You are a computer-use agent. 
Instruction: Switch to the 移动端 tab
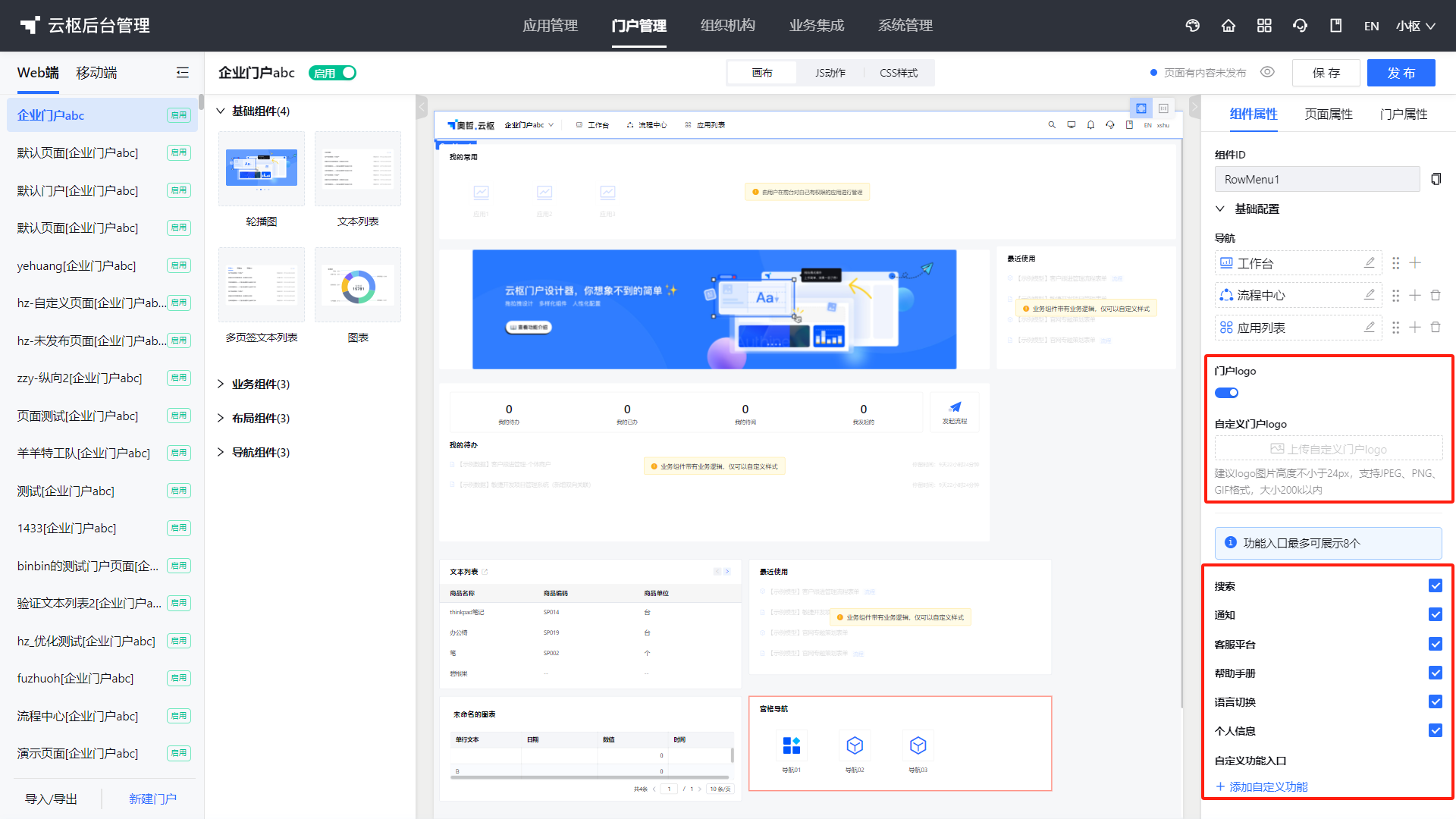click(96, 73)
